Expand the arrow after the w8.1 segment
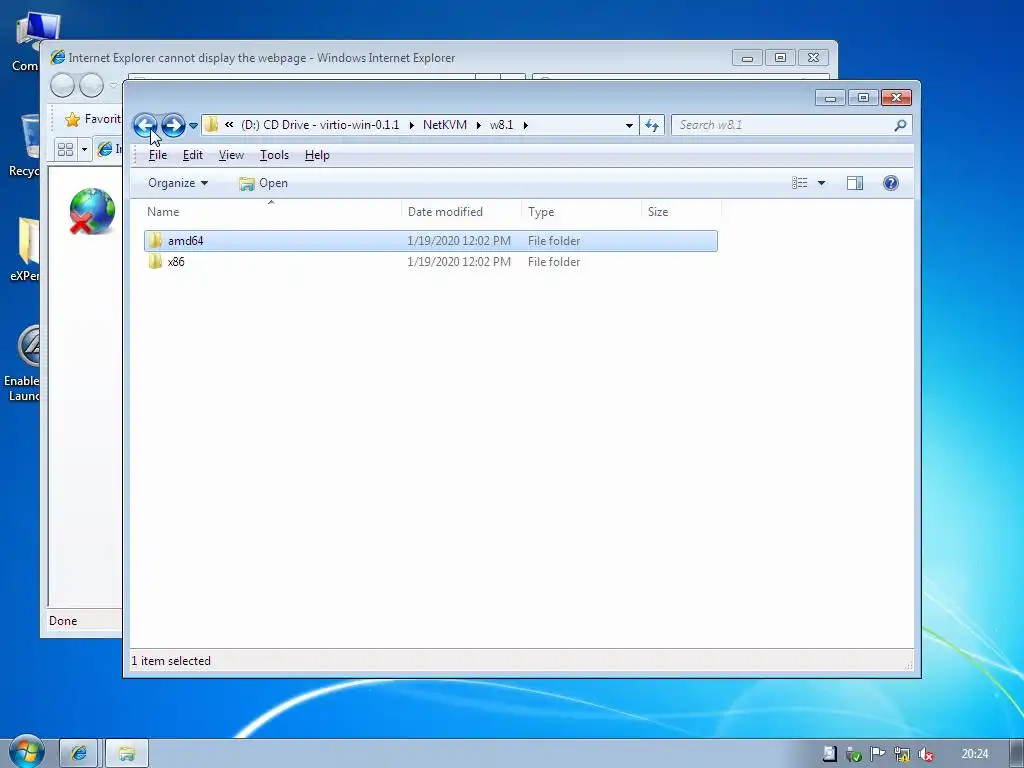This screenshot has height=768, width=1024. [525, 125]
